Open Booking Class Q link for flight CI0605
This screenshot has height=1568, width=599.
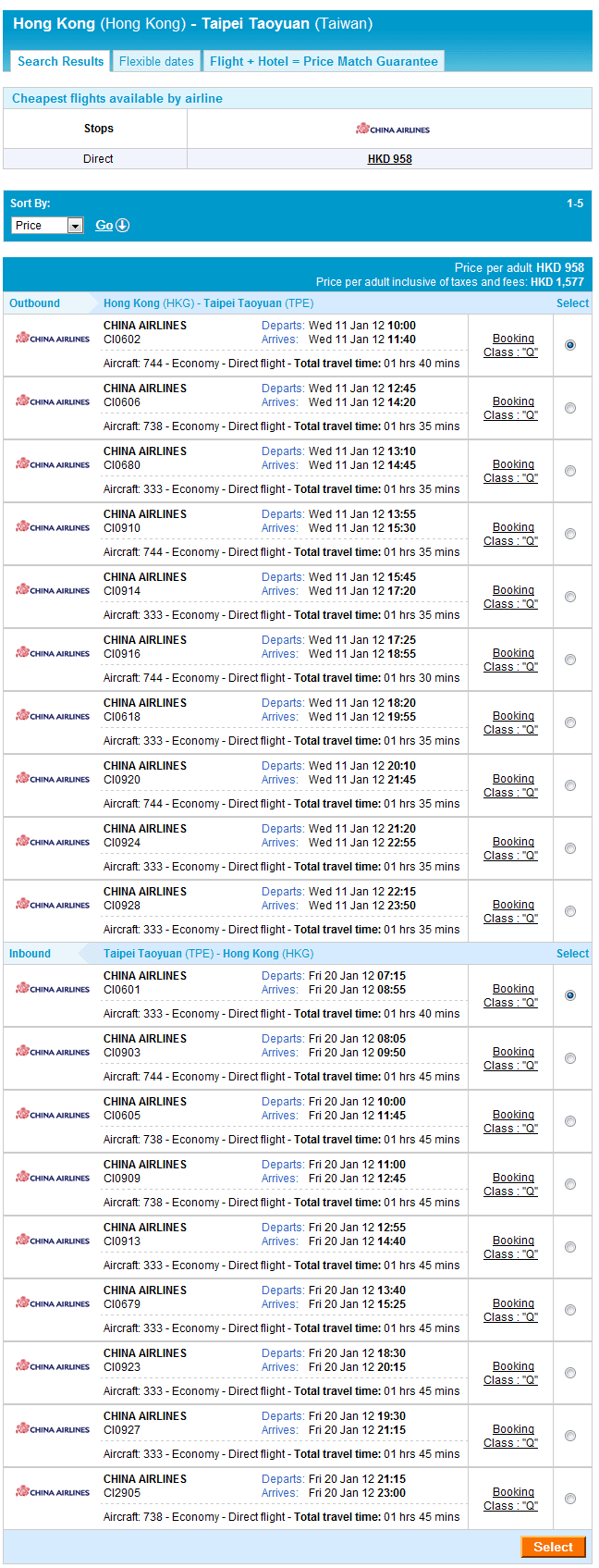511,1121
